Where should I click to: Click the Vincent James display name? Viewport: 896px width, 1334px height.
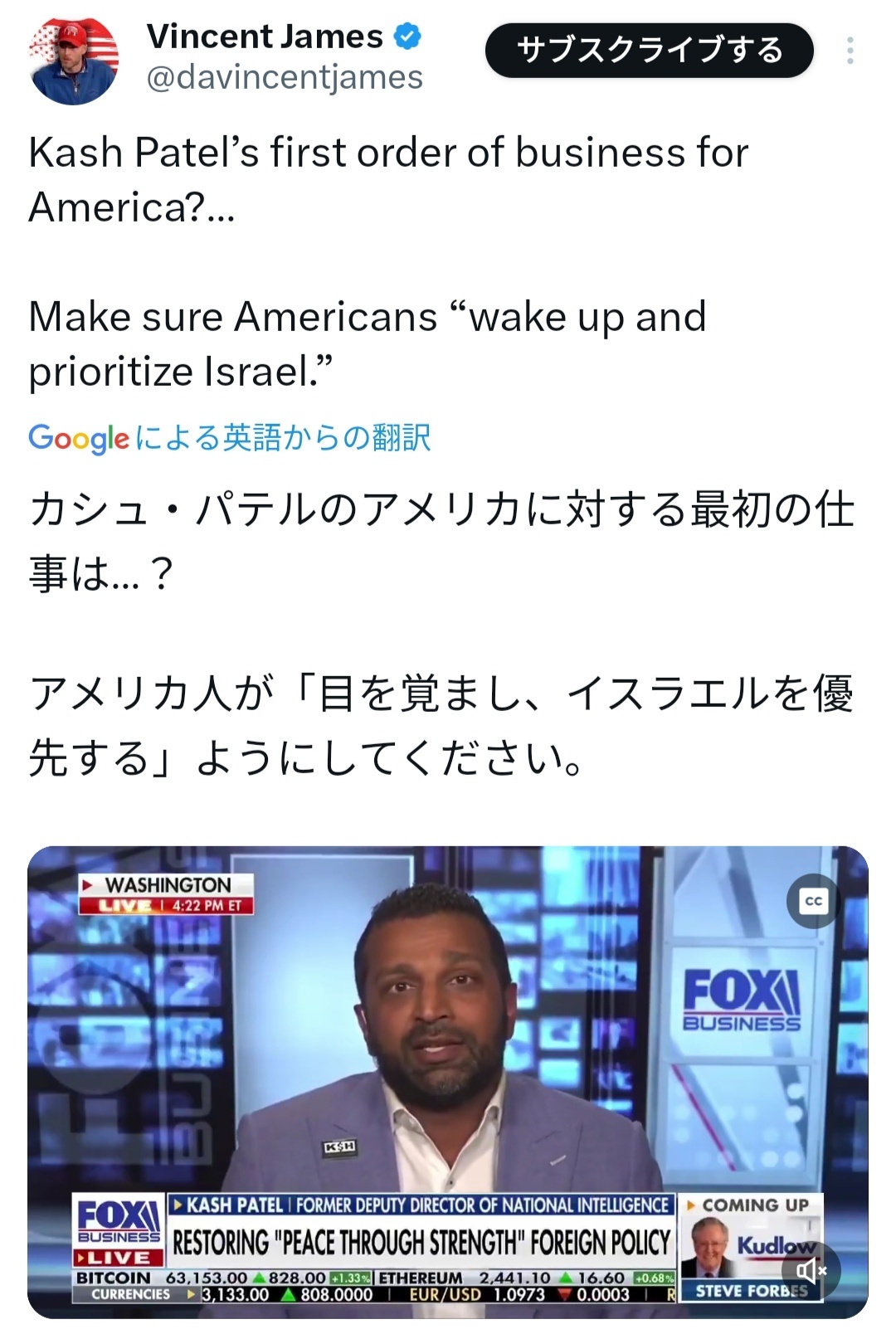tap(265, 37)
